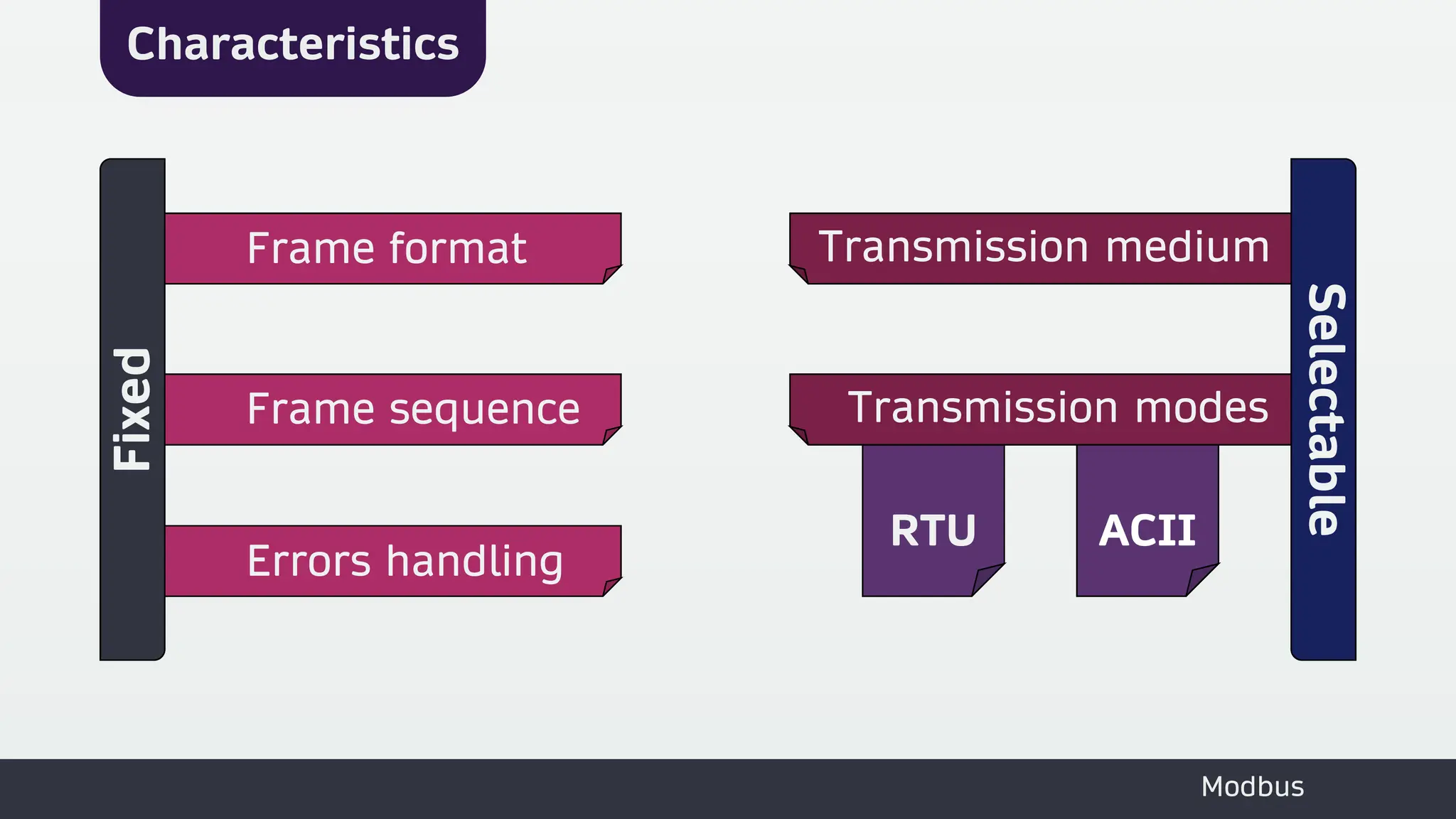The width and height of the screenshot is (1456, 819).
Task: Click the Modbus footer label
Action: tap(1253, 787)
